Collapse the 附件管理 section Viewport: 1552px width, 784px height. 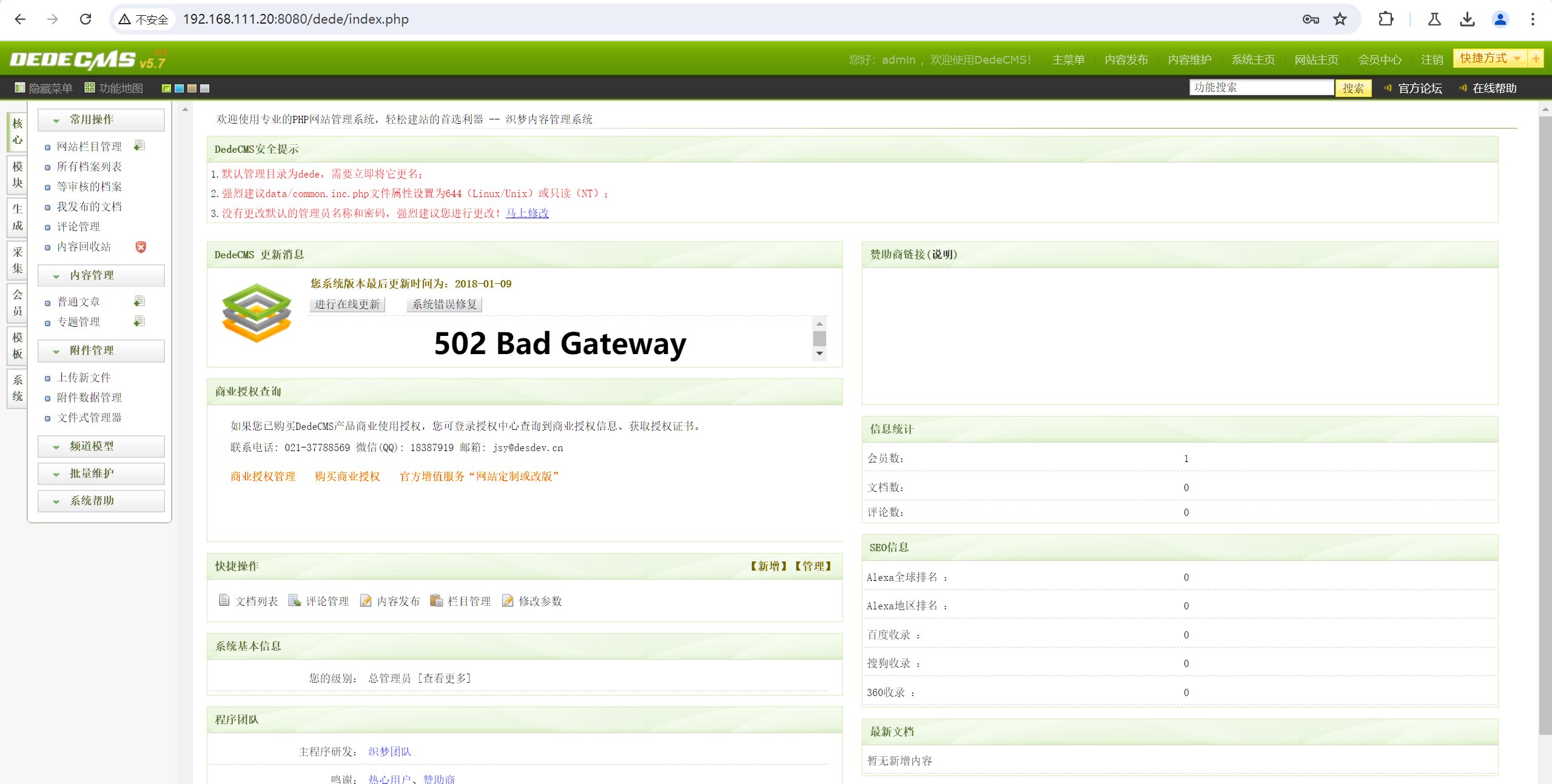coord(101,350)
